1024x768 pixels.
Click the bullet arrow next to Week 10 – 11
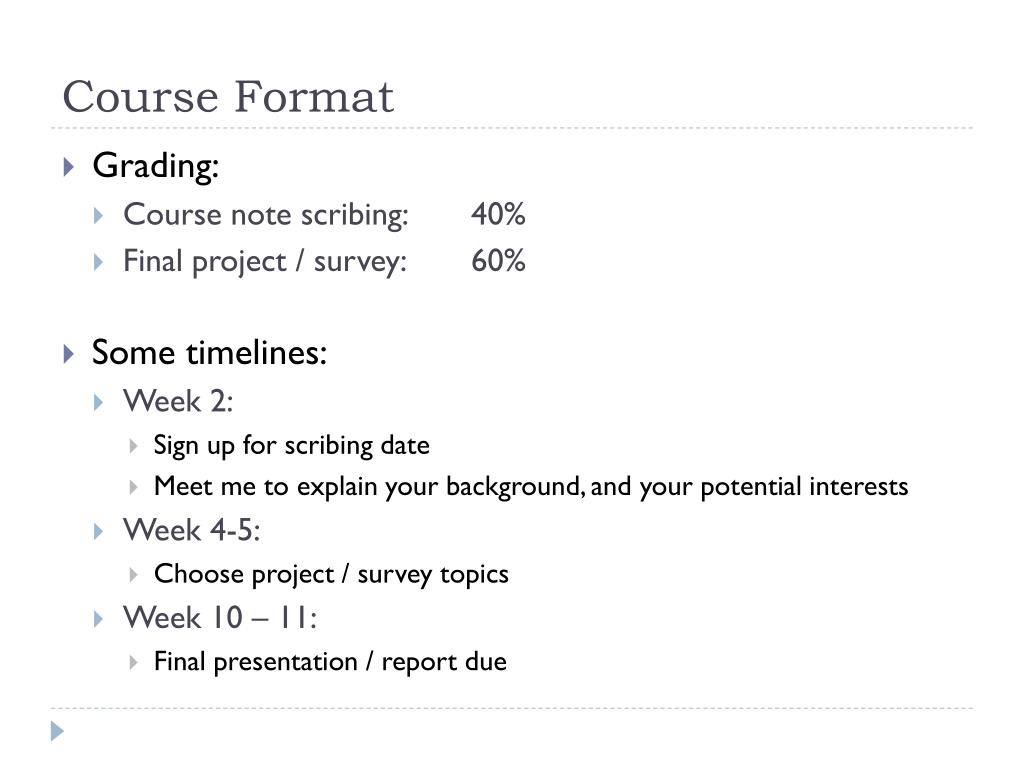coord(99,619)
